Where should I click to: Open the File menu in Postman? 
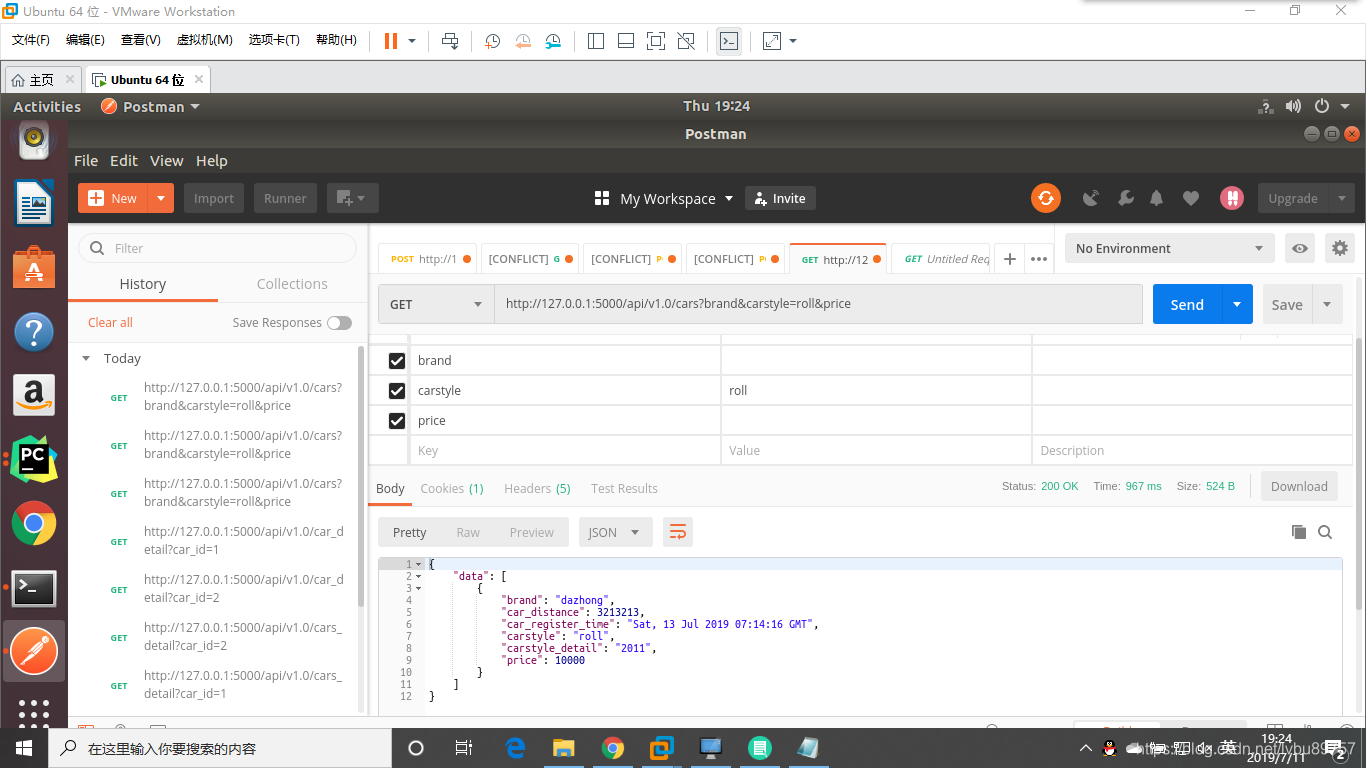(x=86, y=160)
